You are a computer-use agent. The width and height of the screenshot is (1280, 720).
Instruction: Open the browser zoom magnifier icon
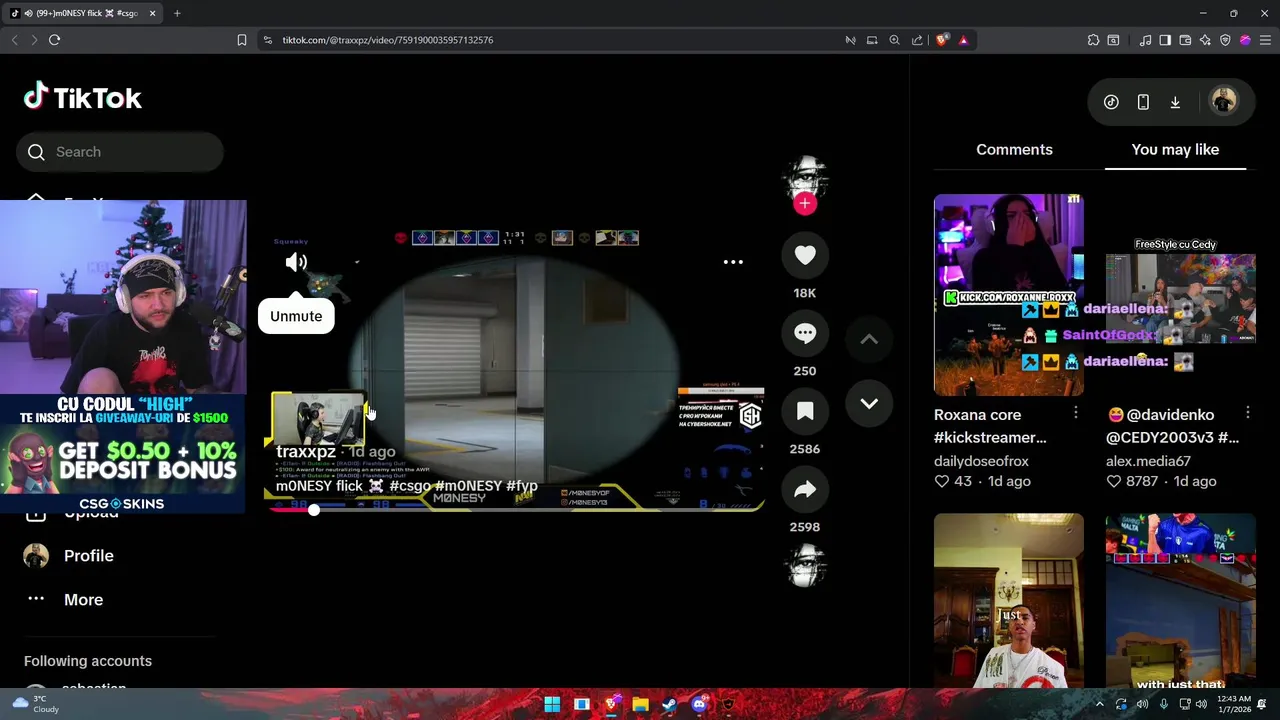click(x=894, y=40)
